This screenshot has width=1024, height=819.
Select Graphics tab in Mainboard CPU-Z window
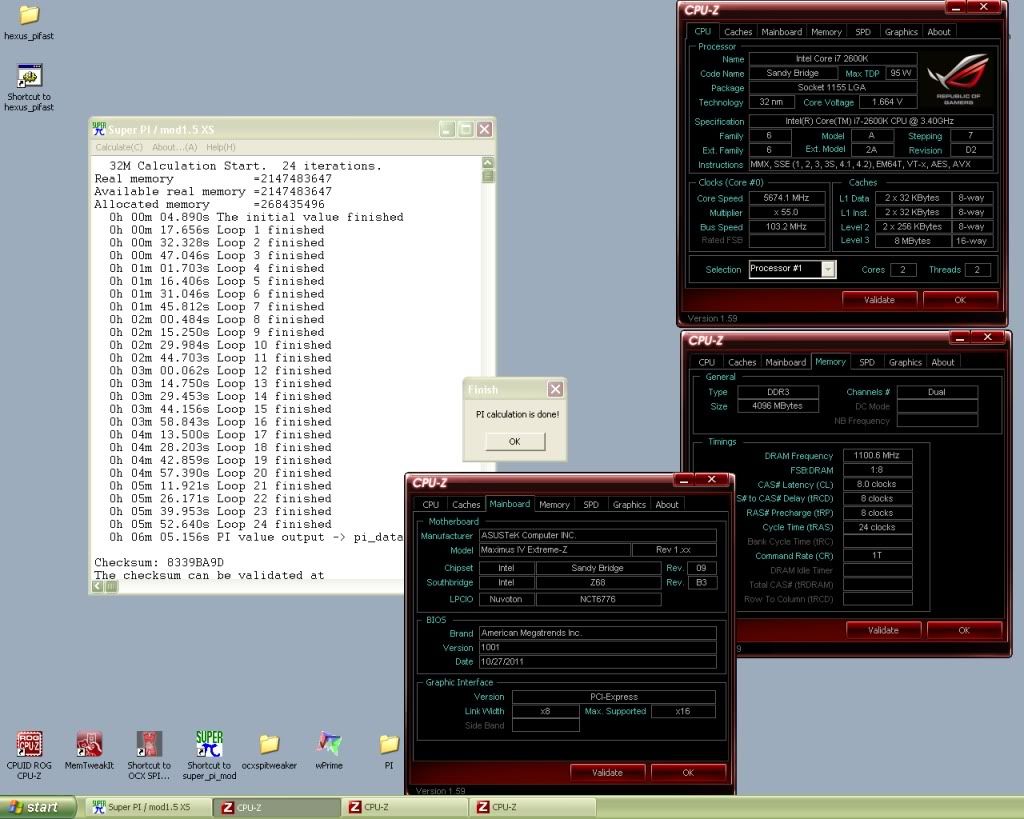[629, 505]
